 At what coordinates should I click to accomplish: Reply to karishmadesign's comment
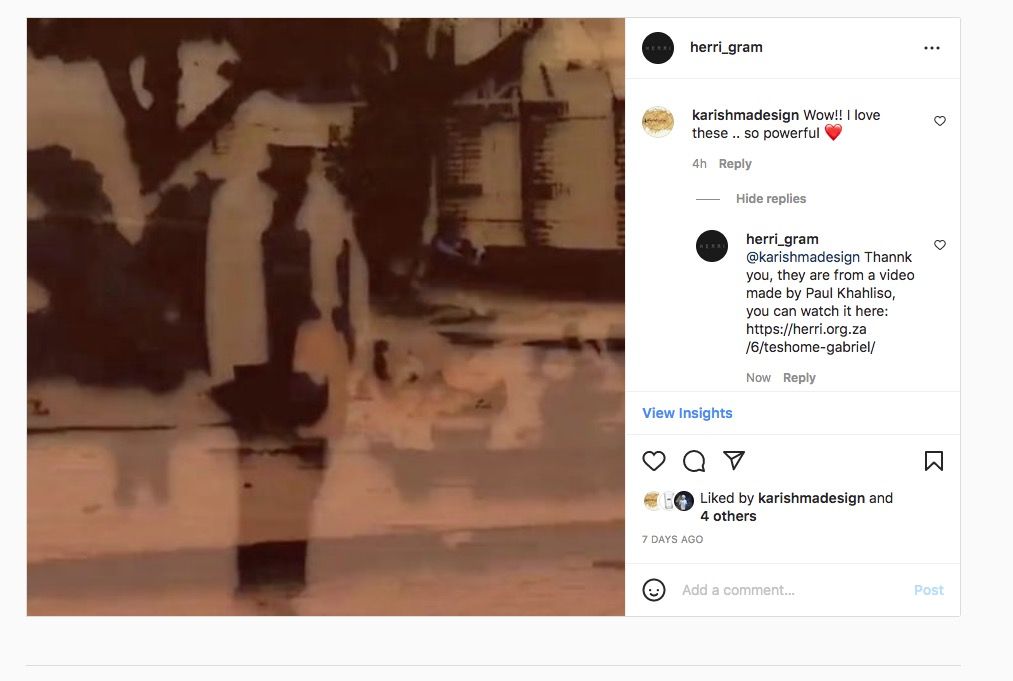pyautogui.click(x=735, y=163)
